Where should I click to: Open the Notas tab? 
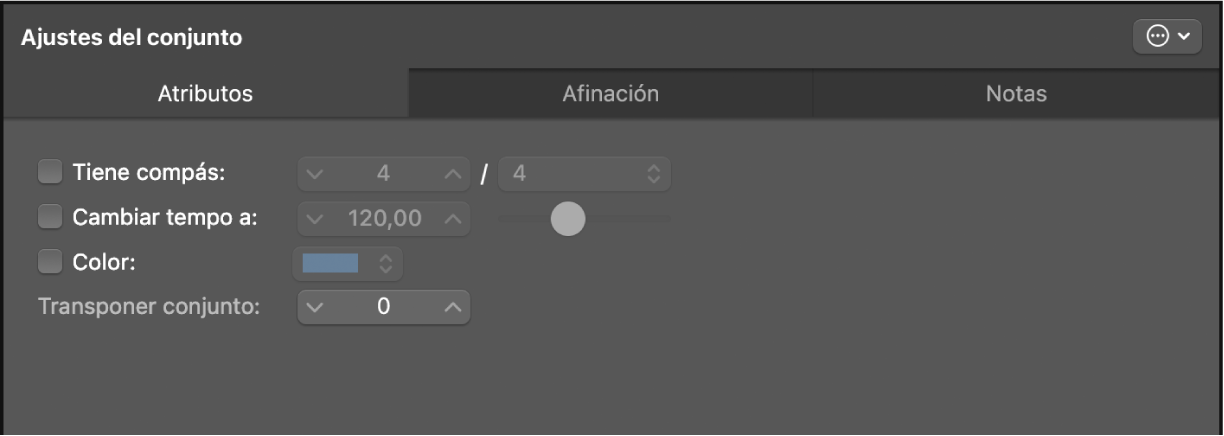(x=1015, y=95)
